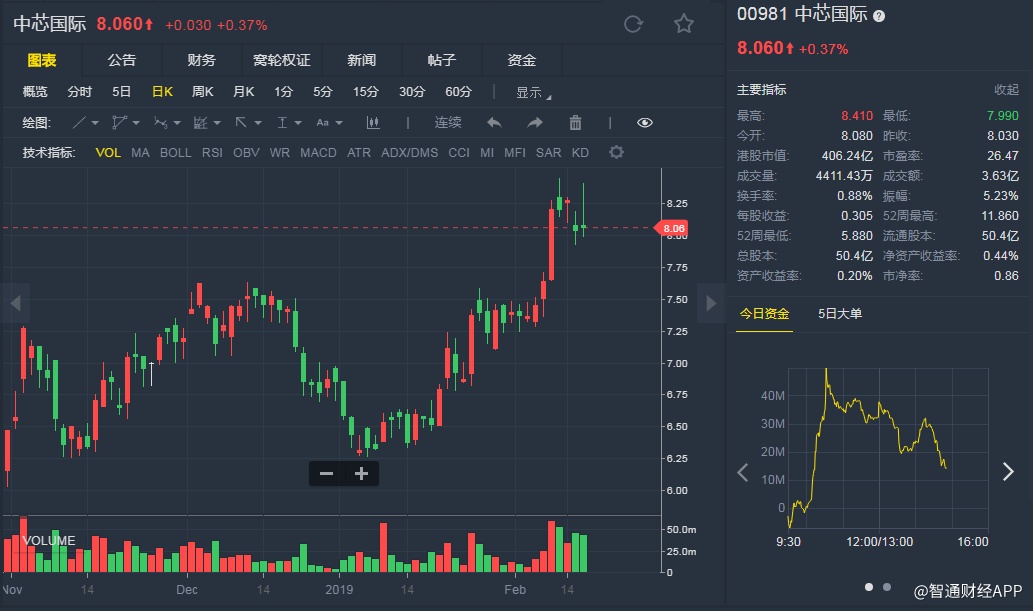Open the 5日大单 tab
Viewport: 1033px width, 611px height.
coord(840,314)
